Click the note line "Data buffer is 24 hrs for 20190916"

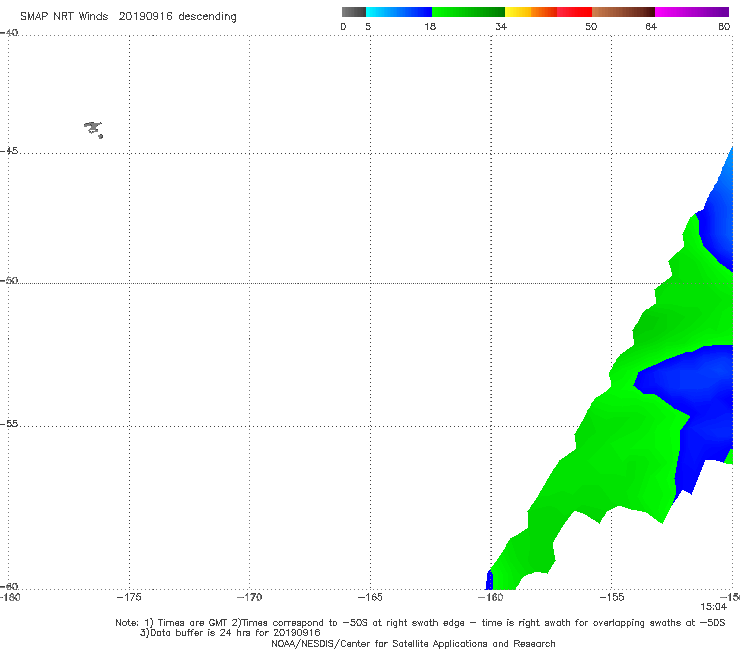pos(230,633)
